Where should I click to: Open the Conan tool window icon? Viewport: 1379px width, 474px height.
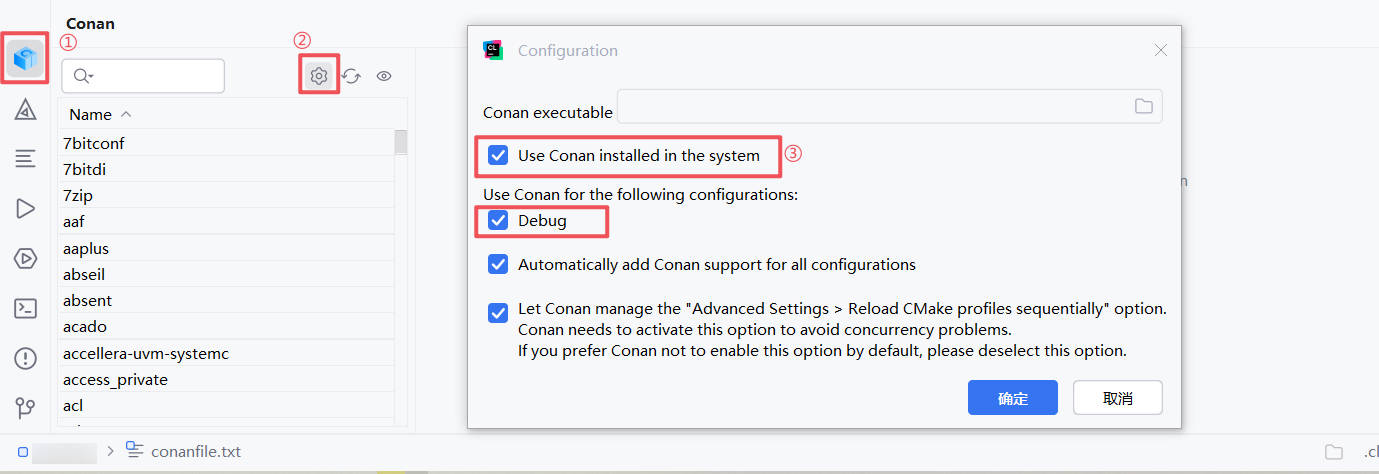(26, 59)
